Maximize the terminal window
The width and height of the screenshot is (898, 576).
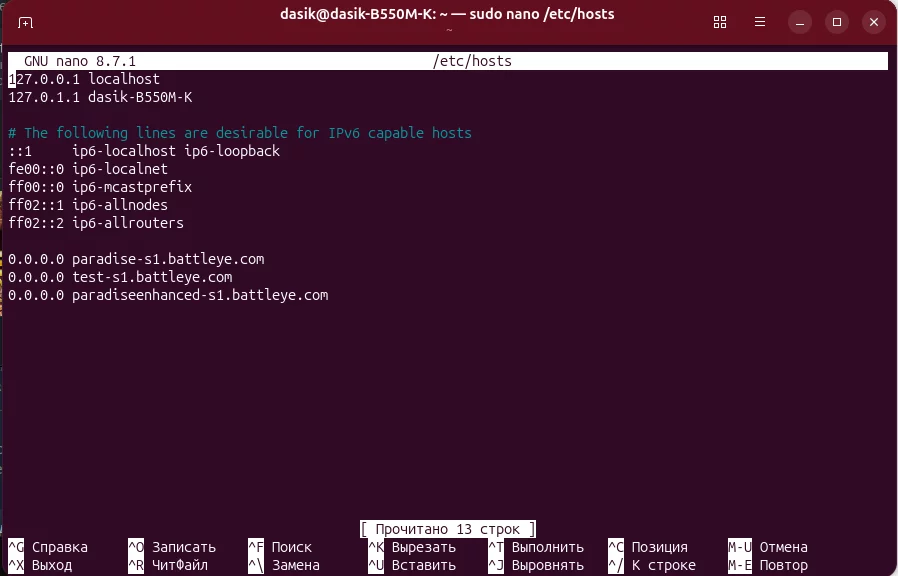(x=837, y=22)
